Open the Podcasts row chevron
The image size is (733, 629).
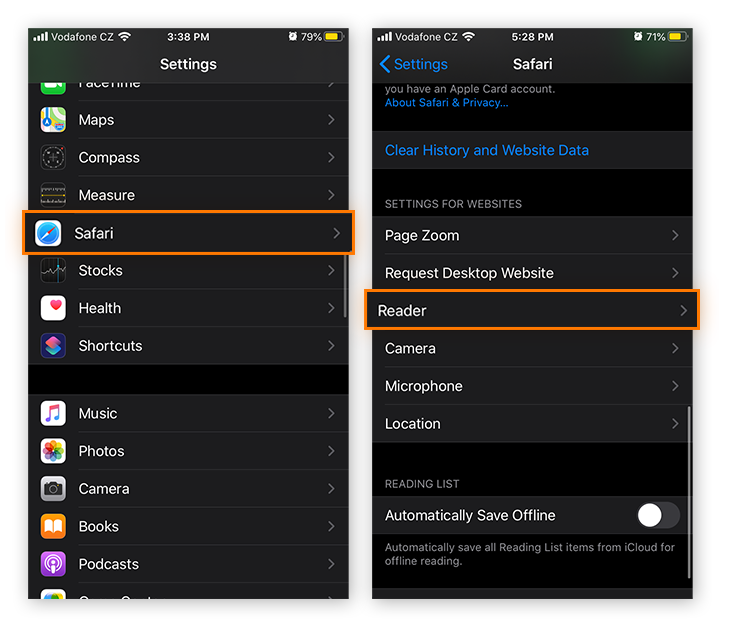click(331, 564)
